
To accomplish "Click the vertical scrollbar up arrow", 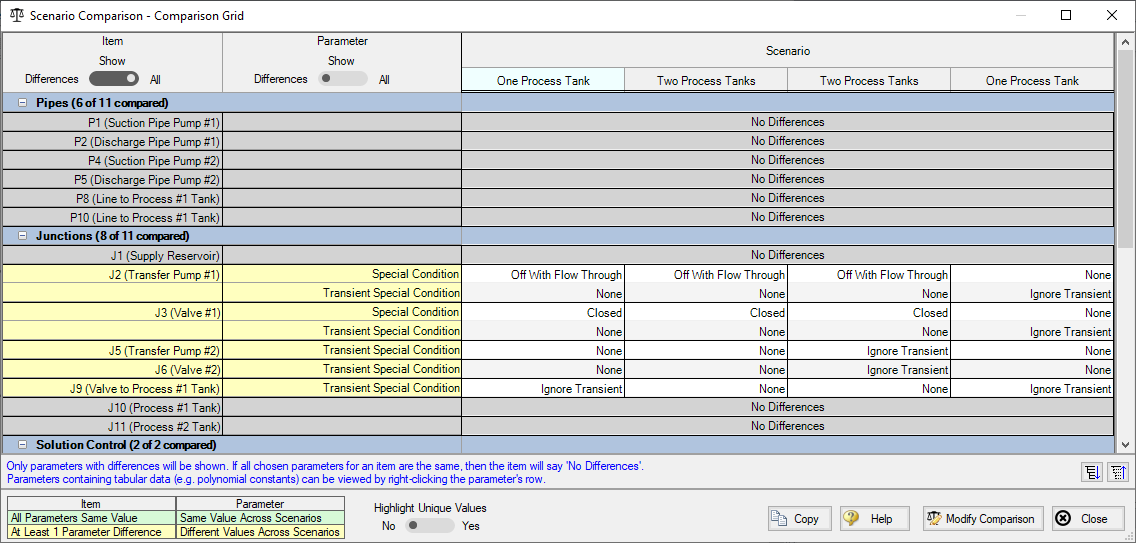I will pos(1124,41).
